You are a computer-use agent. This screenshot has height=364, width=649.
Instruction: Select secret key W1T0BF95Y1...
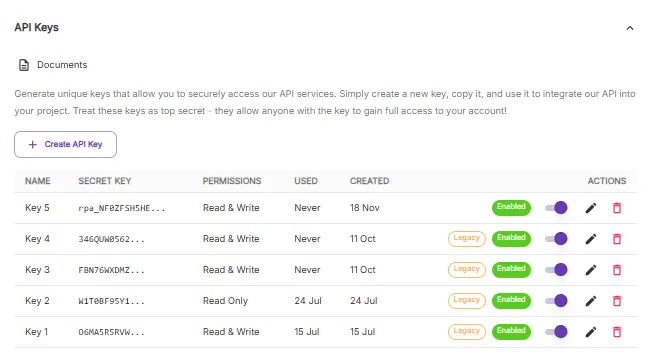tap(112, 301)
